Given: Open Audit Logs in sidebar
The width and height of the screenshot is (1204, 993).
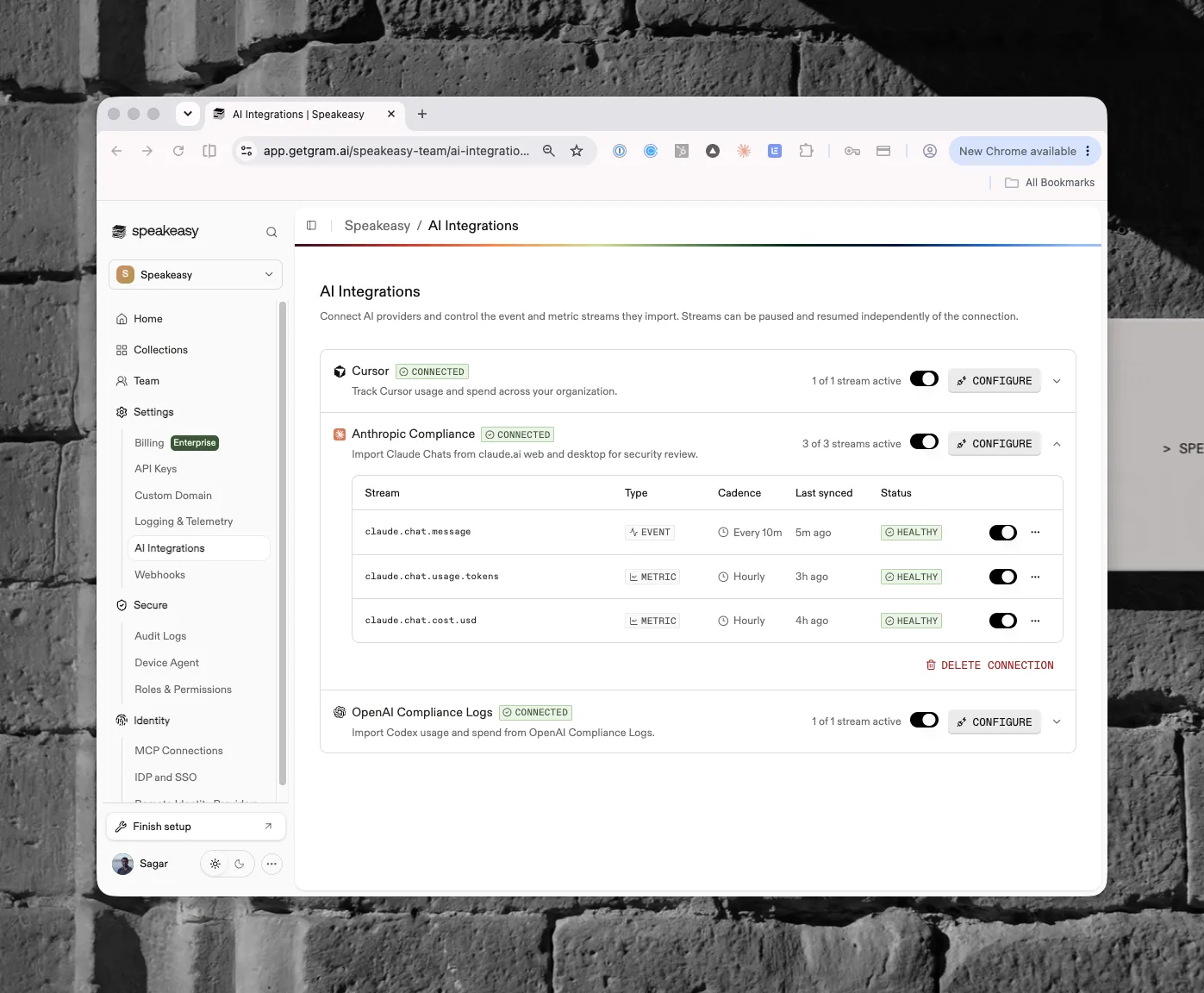Looking at the screenshot, I should click(160, 636).
